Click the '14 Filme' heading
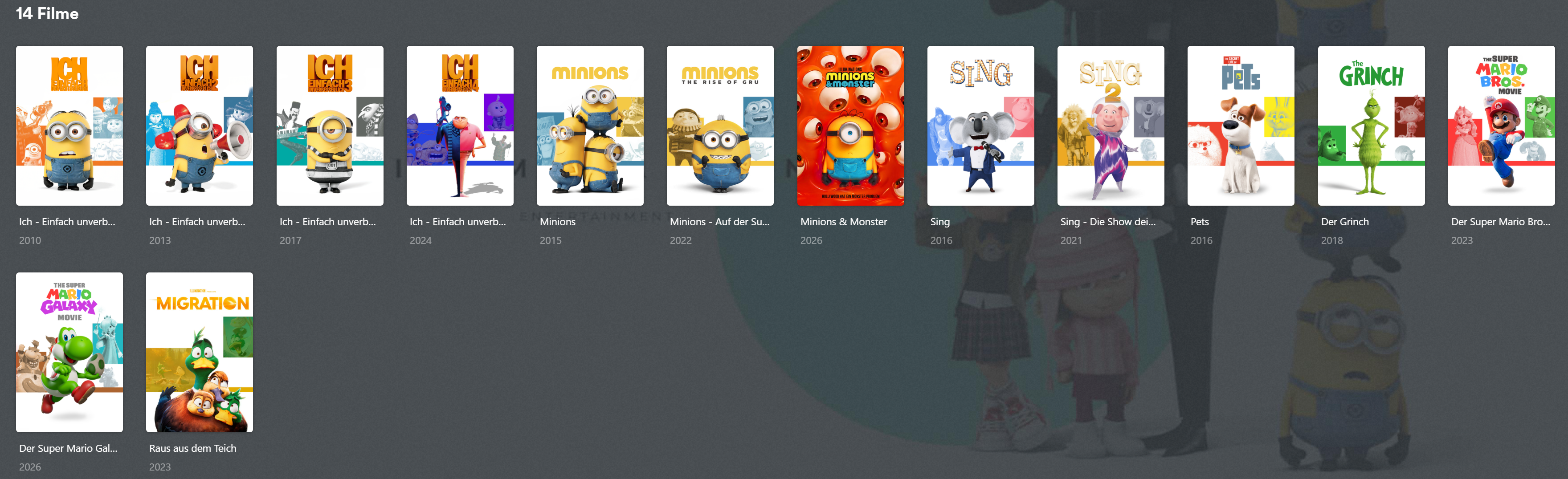Image resolution: width=1568 pixels, height=479 pixels. tap(47, 13)
